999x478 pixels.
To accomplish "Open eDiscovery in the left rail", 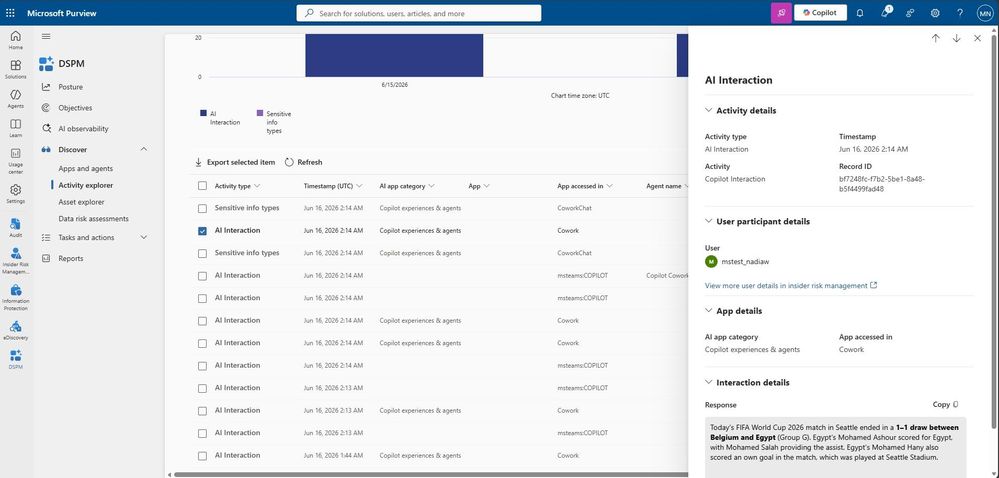I will 15,330.
